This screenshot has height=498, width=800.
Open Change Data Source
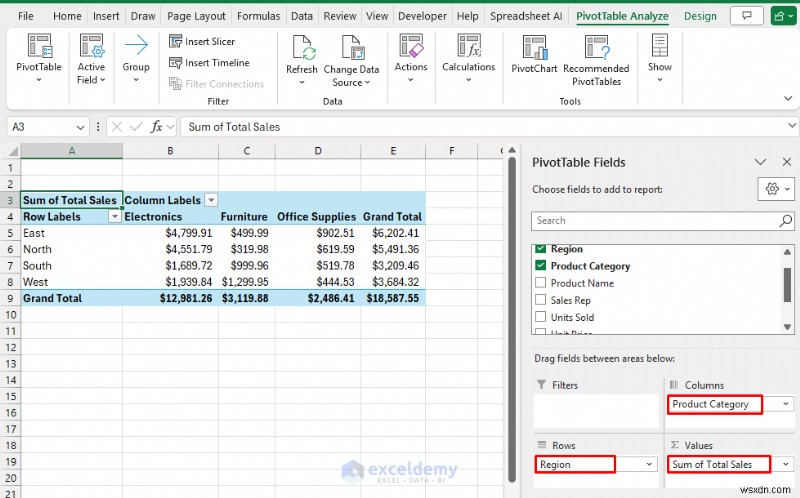click(x=352, y=60)
